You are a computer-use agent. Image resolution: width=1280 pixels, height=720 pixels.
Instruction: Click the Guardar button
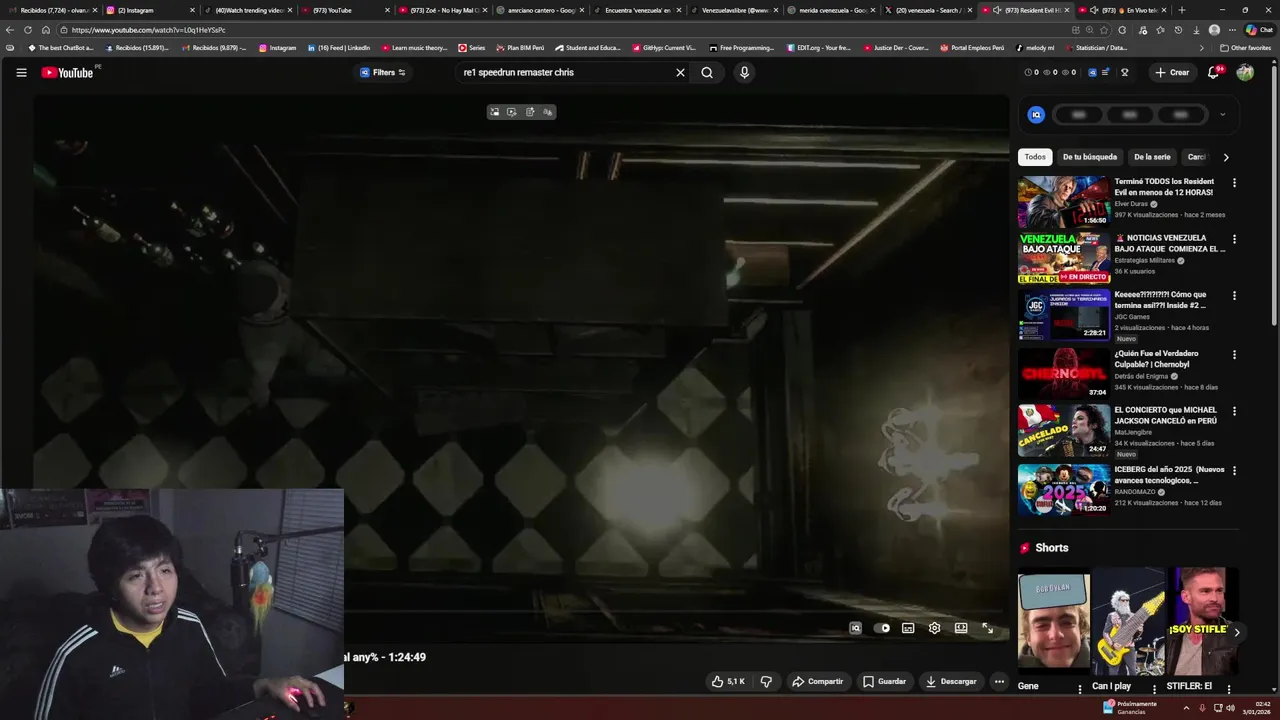click(884, 681)
